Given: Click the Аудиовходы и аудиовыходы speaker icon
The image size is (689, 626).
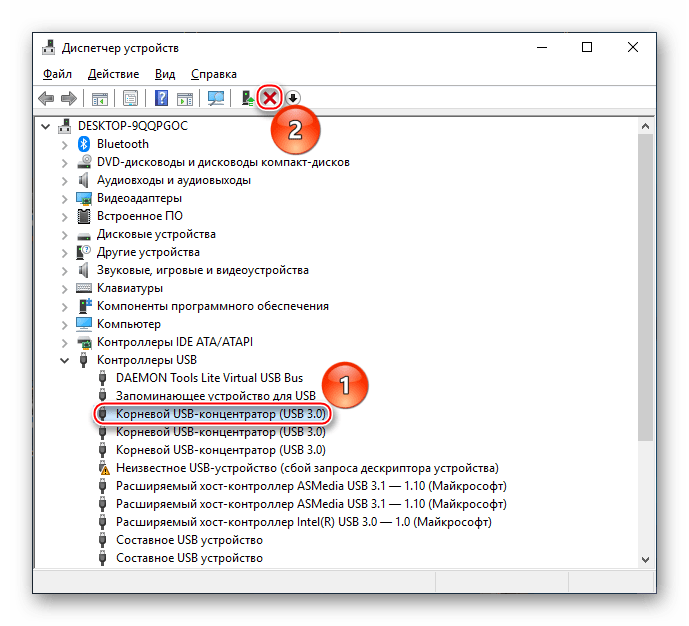Looking at the screenshot, I should coord(83,180).
